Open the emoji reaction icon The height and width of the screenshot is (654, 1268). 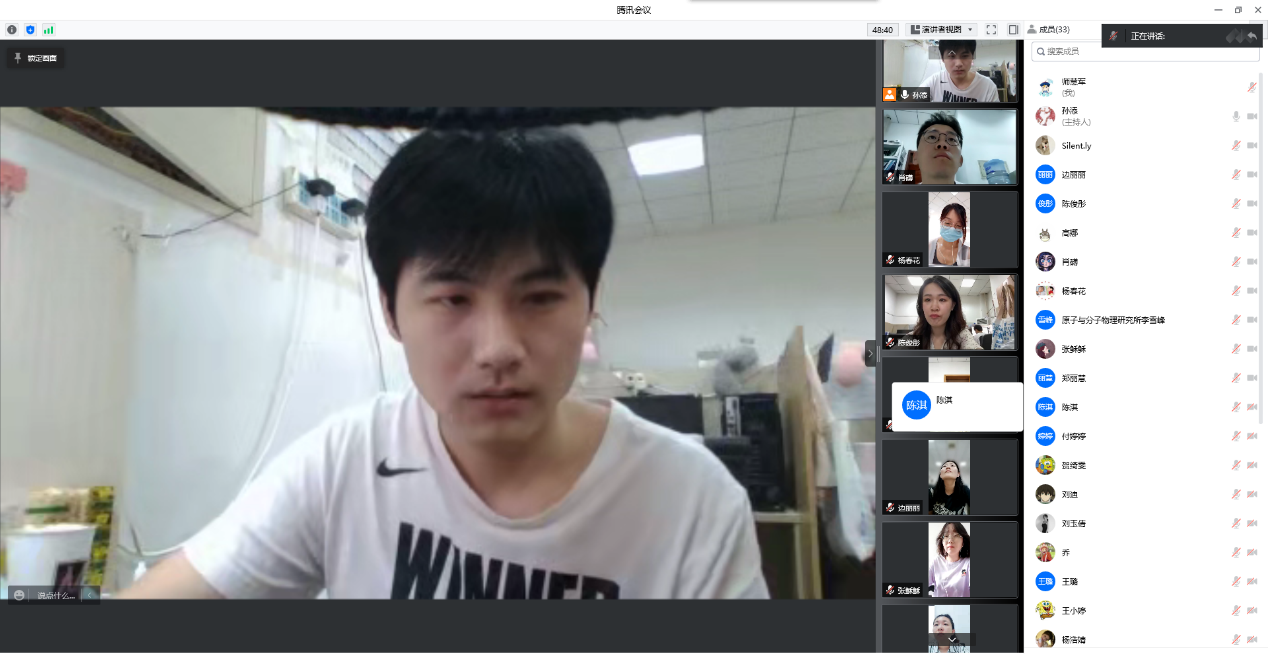[x=19, y=595]
